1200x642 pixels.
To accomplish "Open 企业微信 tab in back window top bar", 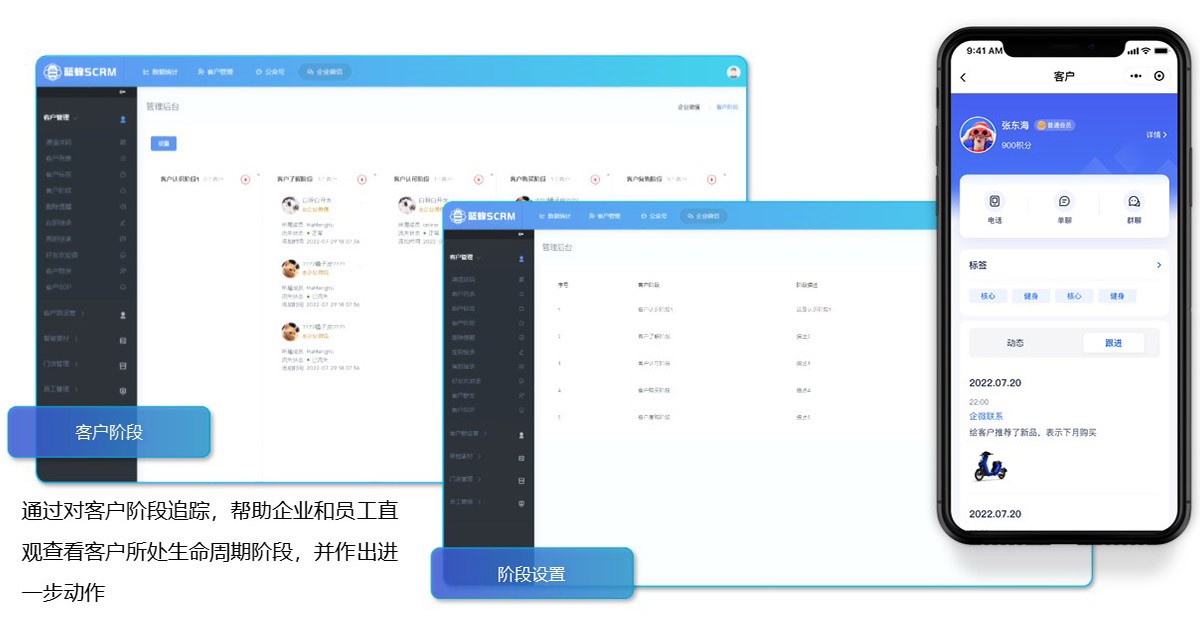I will point(325,72).
